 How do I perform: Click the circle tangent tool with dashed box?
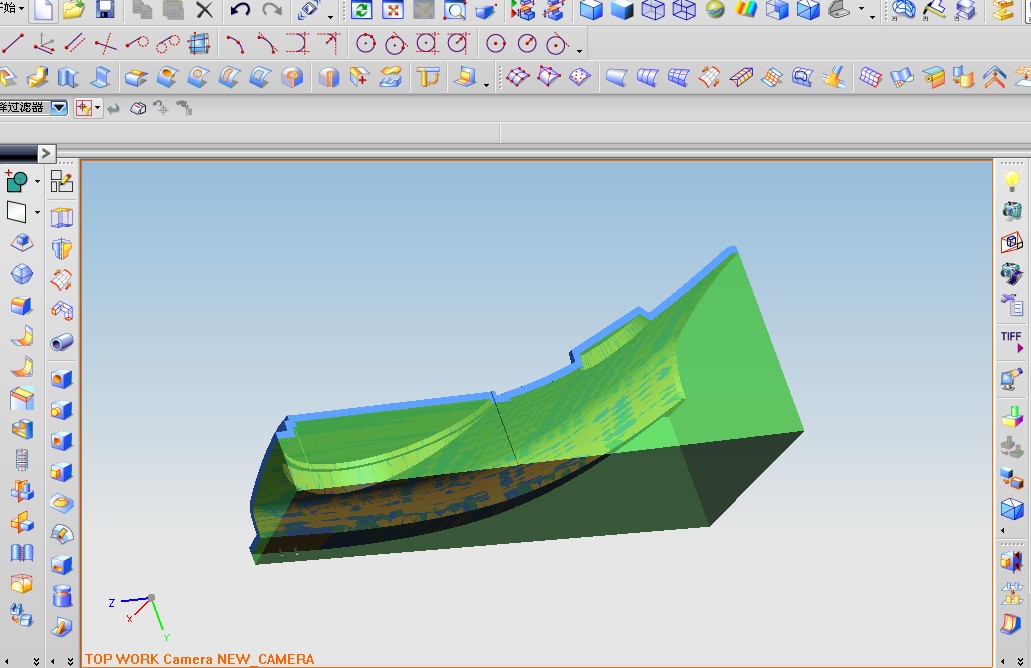pyautogui.click(x=427, y=44)
